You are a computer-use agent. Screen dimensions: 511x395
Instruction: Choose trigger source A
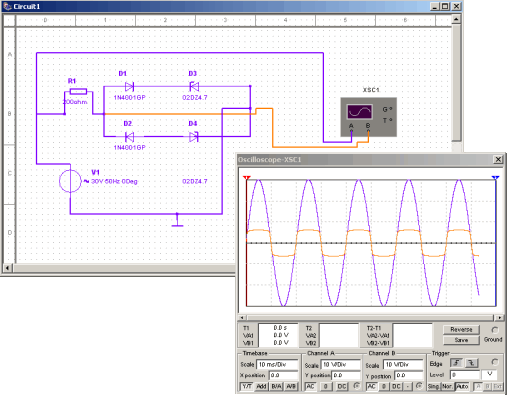(x=478, y=386)
